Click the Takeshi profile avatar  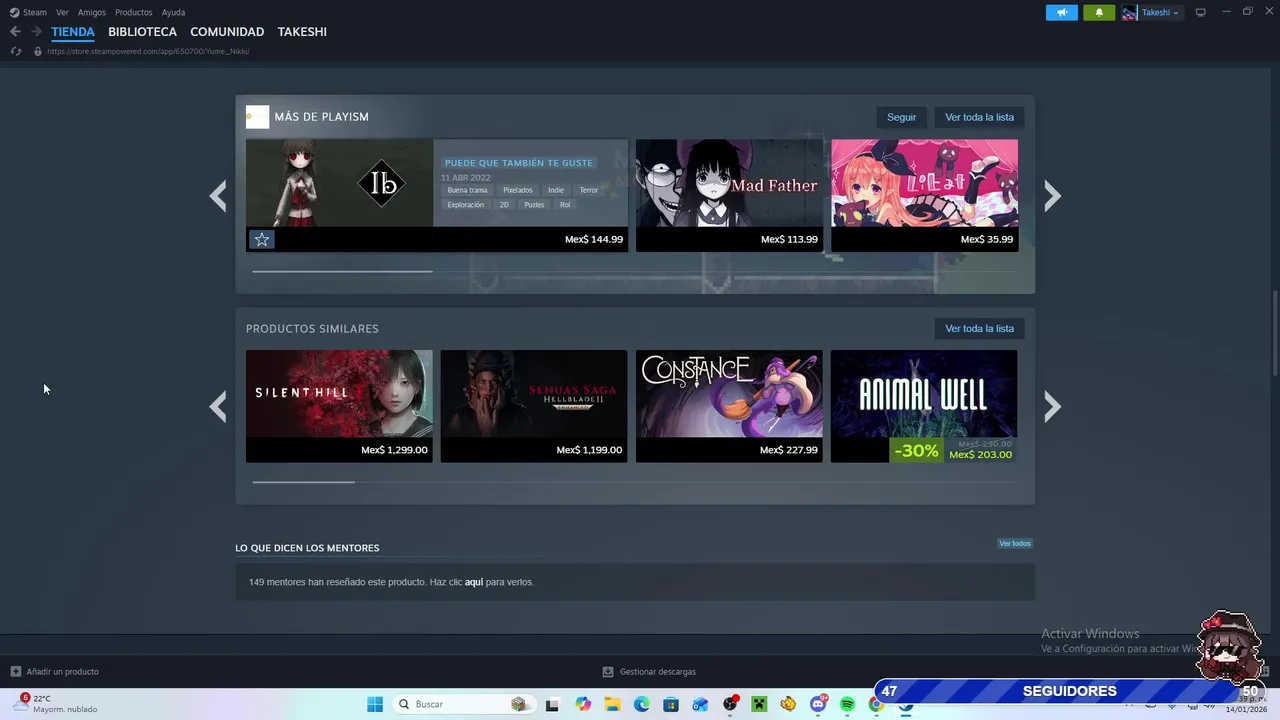1129,12
